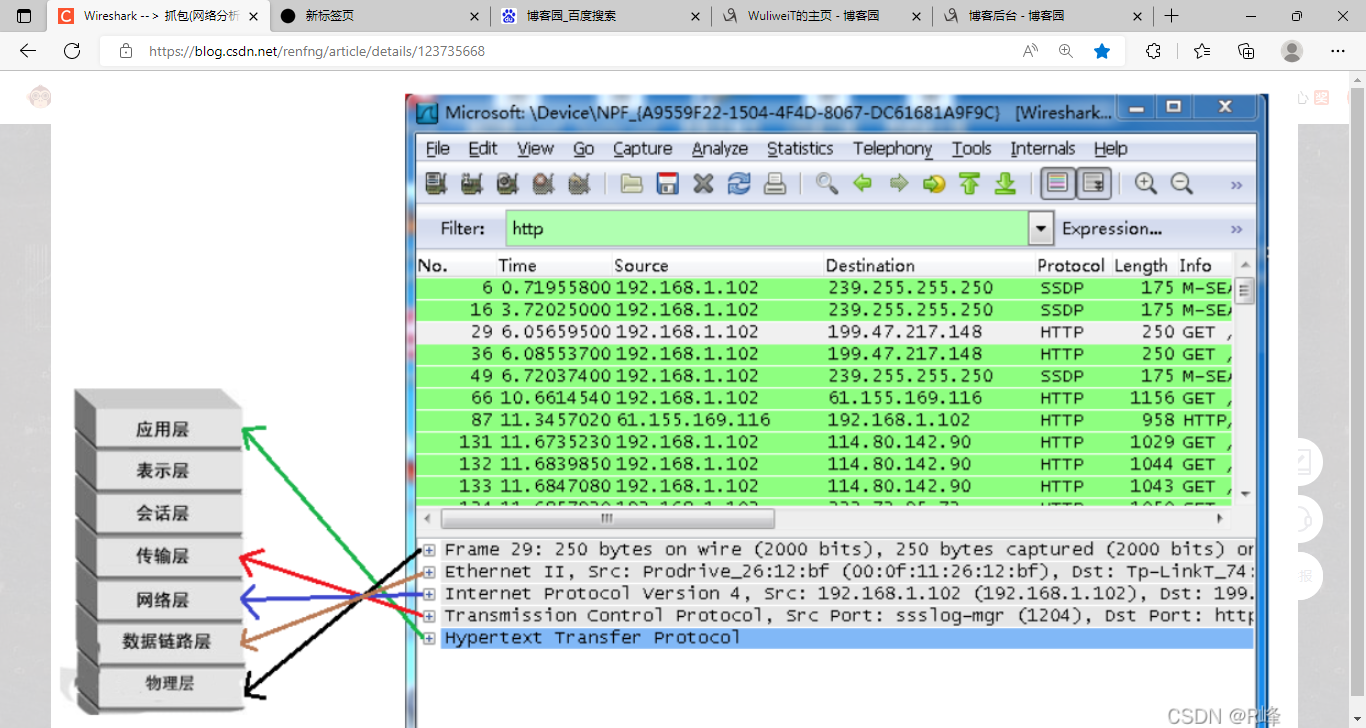Jump to last packet icon
This screenshot has width=1366, height=728.
tap(1005, 184)
